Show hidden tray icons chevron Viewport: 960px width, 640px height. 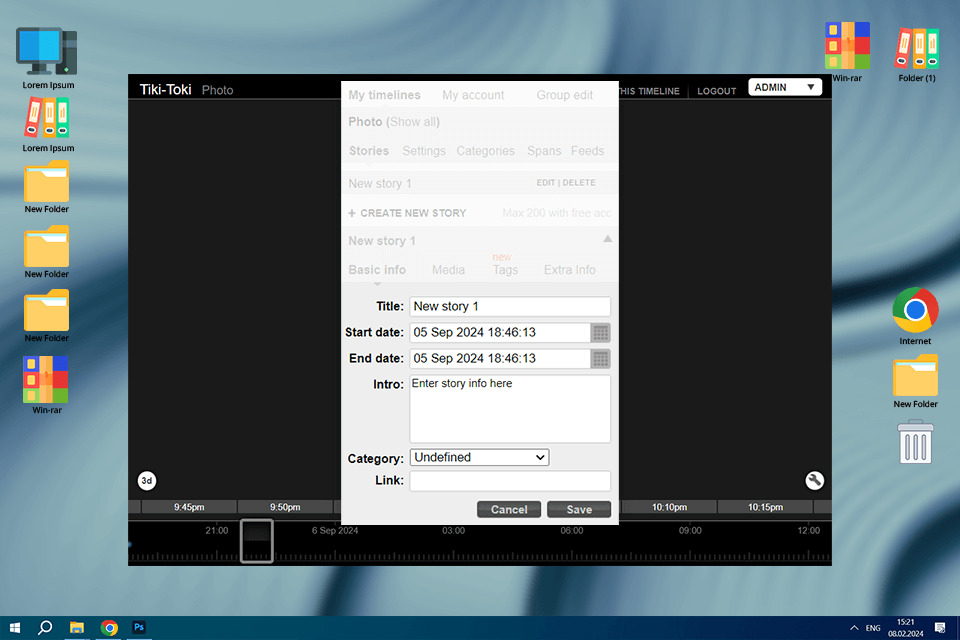(854, 628)
